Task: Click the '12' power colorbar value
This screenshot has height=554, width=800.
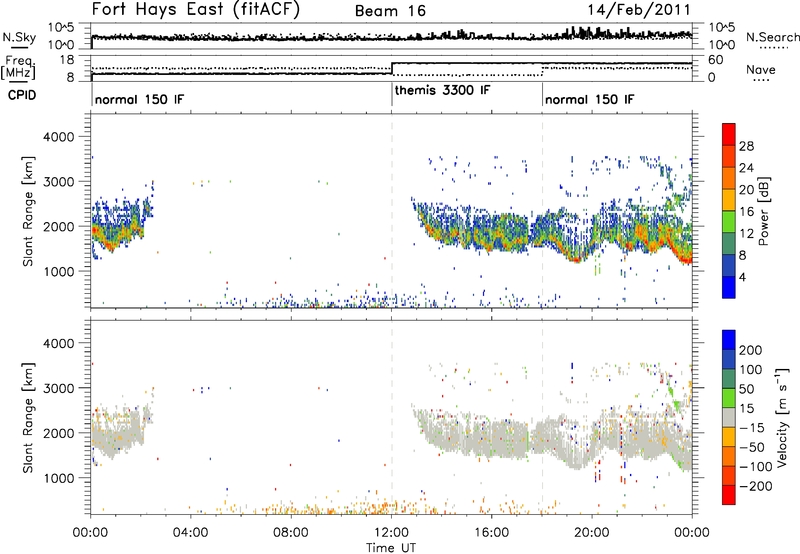Action: tap(746, 234)
